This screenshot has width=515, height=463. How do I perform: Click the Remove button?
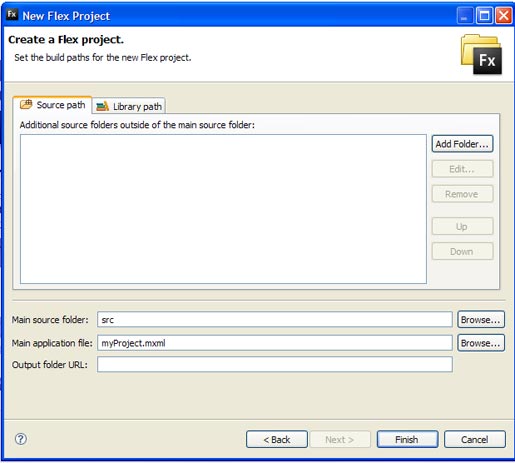tap(462, 194)
